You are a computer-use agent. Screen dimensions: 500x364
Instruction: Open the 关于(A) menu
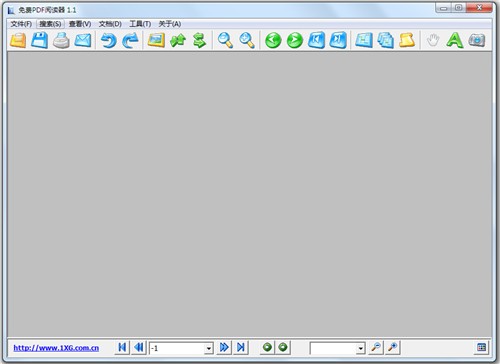point(170,24)
